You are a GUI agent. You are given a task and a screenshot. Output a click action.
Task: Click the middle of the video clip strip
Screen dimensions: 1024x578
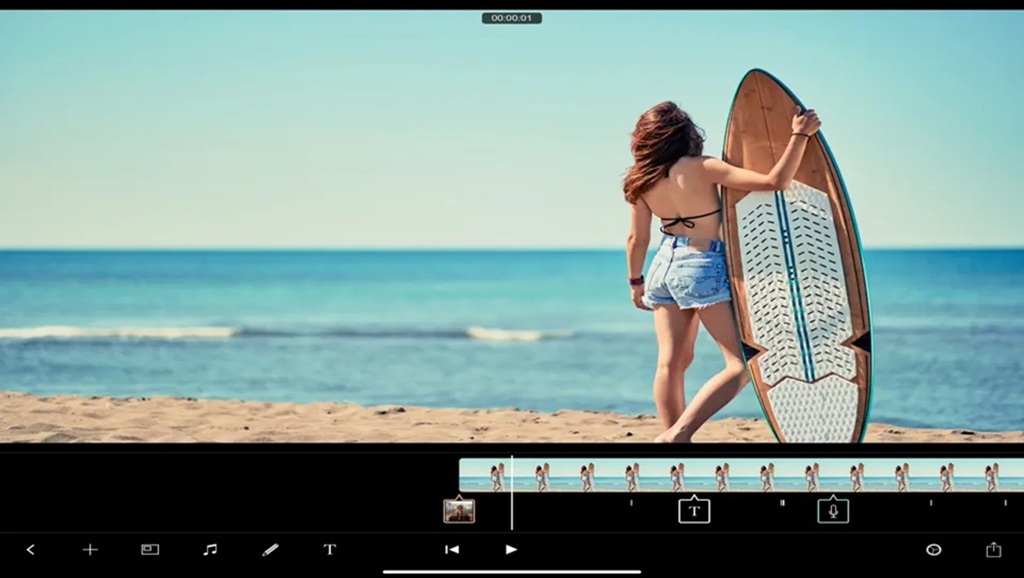click(740, 475)
